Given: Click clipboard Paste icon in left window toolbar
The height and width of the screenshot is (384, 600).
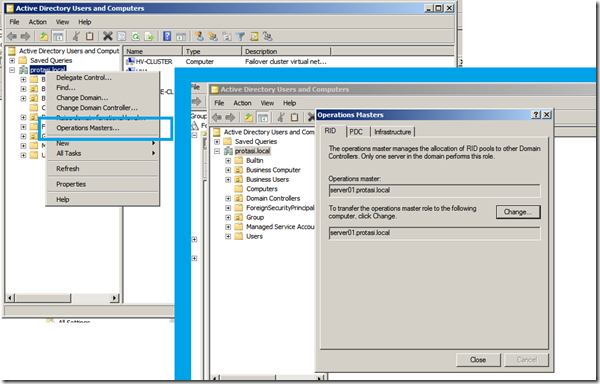Looking at the screenshot, I should click(x=90, y=36).
